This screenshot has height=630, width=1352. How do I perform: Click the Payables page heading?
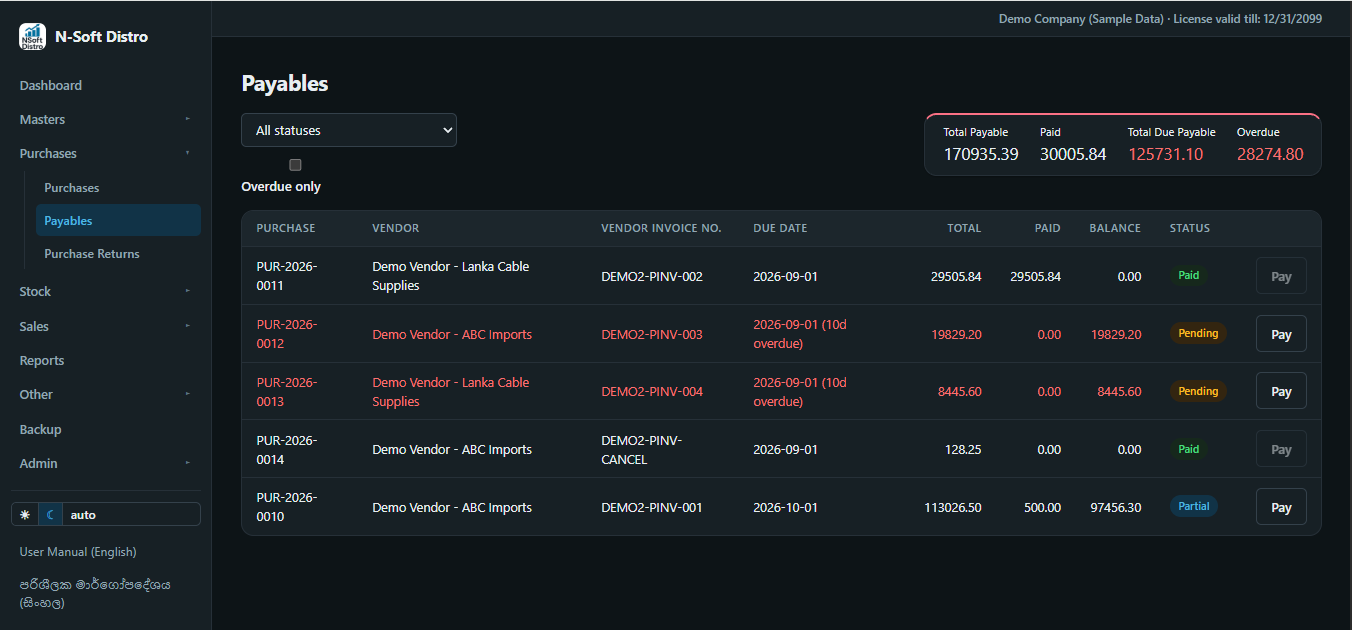click(285, 84)
